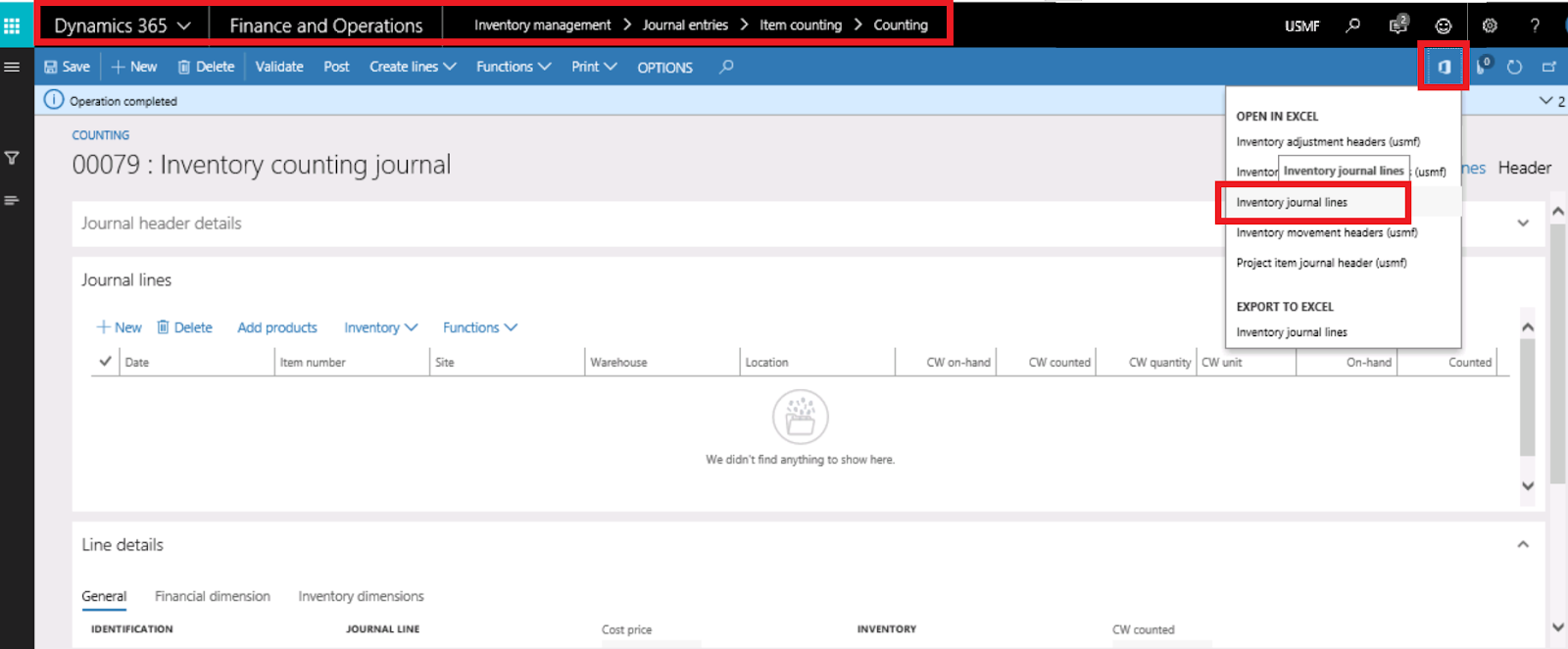Open the action pane Functions dropdown
The height and width of the screenshot is (649, 1568).
(514, 67)
